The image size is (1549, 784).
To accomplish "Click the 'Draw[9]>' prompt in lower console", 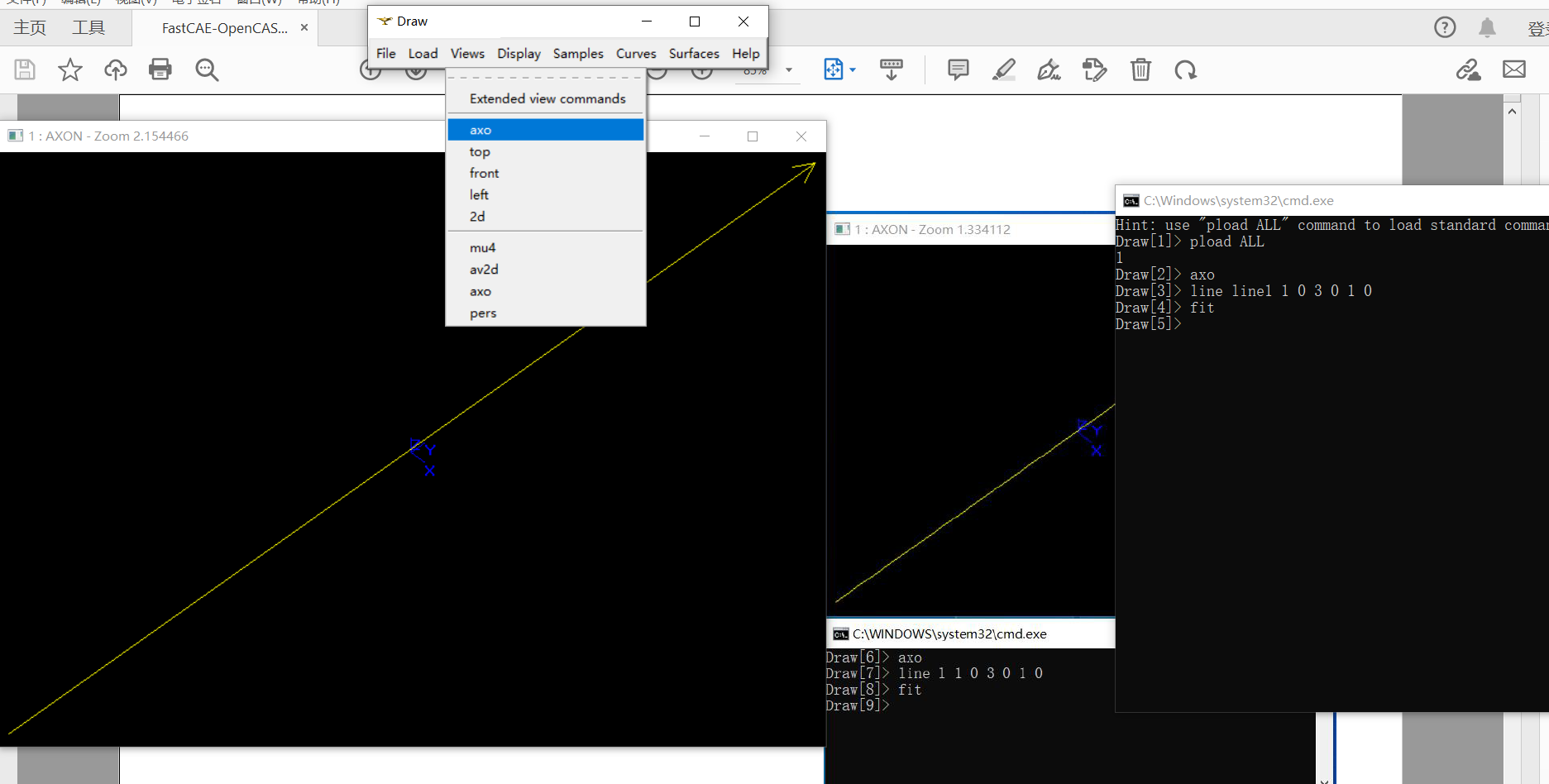I will point(858,705).
